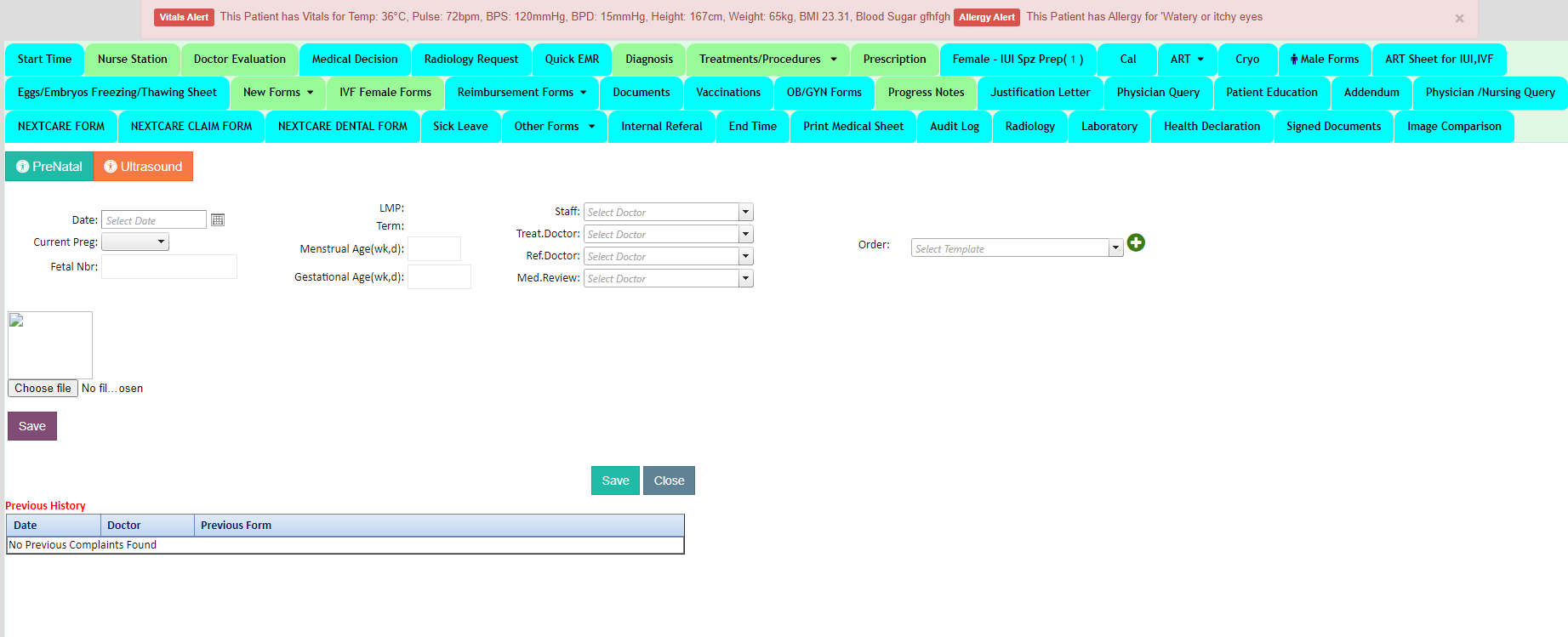Click the green plus icon beside Order

[x=1136, y=243]
